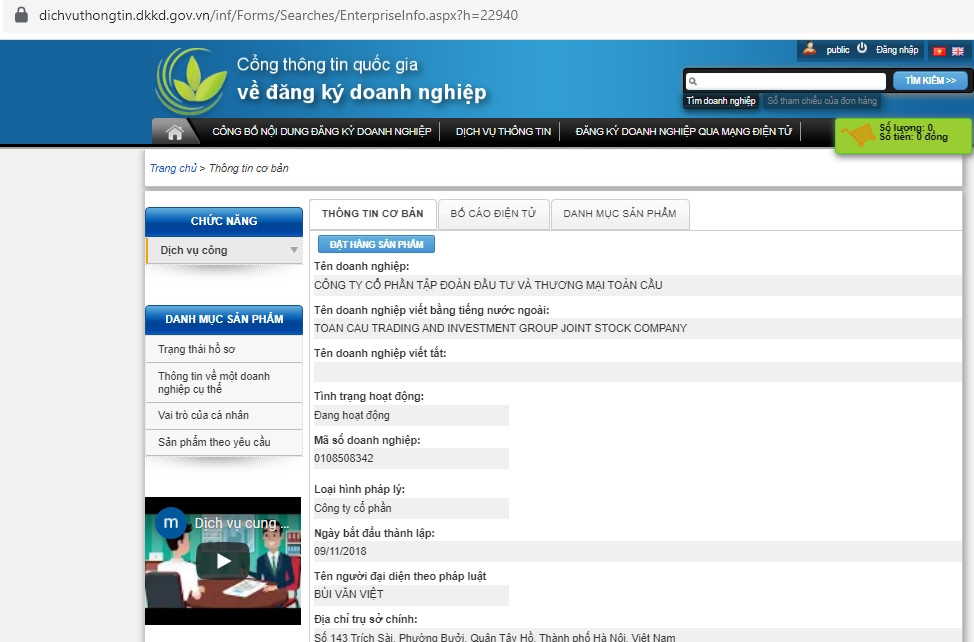Switch to the BỐ CÁO ĐIỆN TỬ tab
Image resolution: width=974 pixels, height=642 pixels.
pyautogui.click(x=493, y=213)
